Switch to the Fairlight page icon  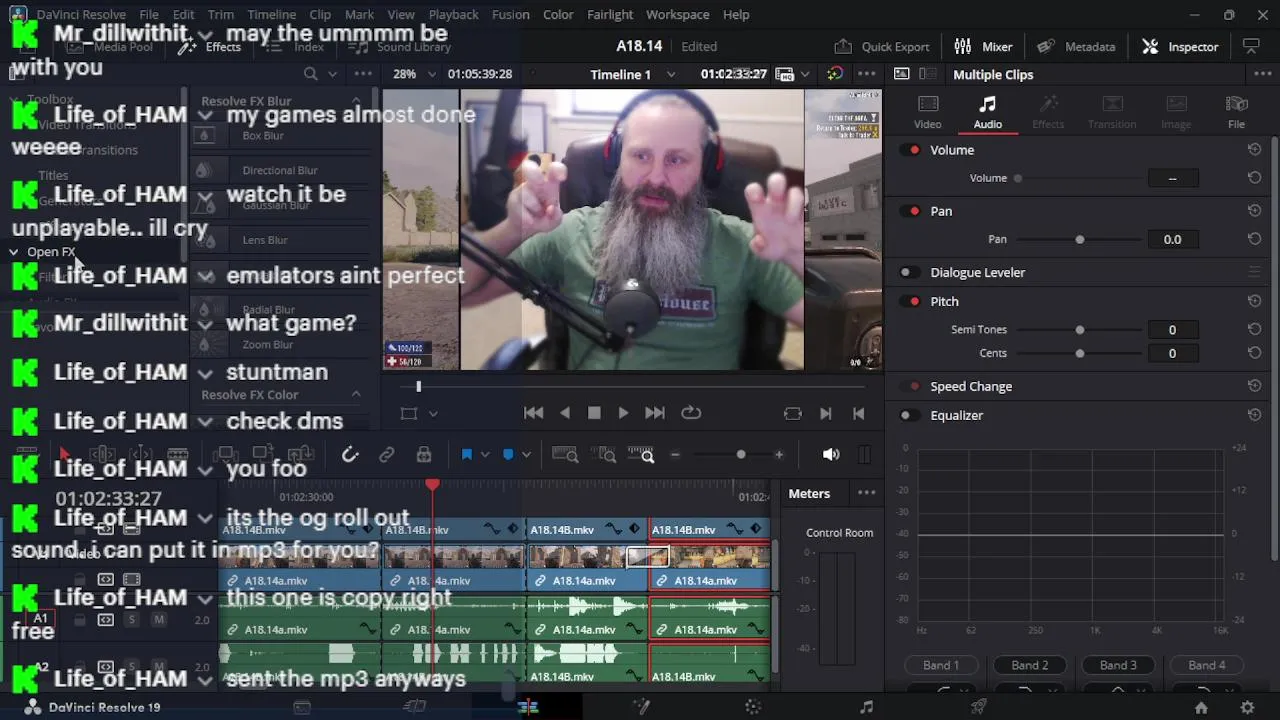pyautogui.click(x=867, y=707)
